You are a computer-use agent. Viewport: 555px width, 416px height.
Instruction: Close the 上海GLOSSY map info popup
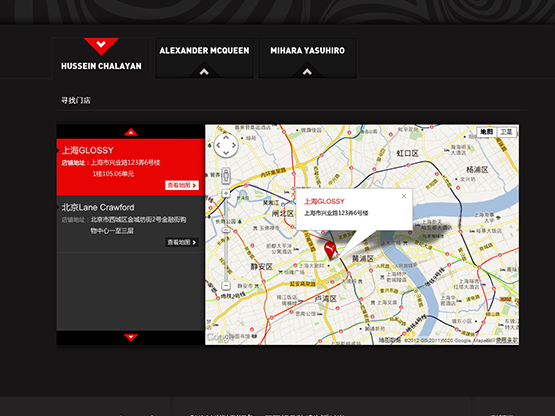click(404, 196)
